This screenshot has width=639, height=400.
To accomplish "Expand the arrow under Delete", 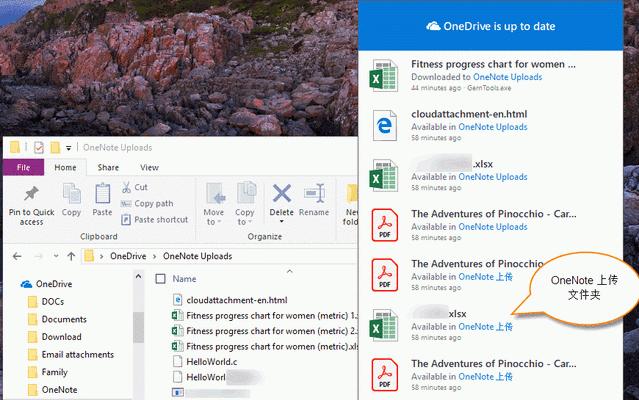I will (282, 222).
